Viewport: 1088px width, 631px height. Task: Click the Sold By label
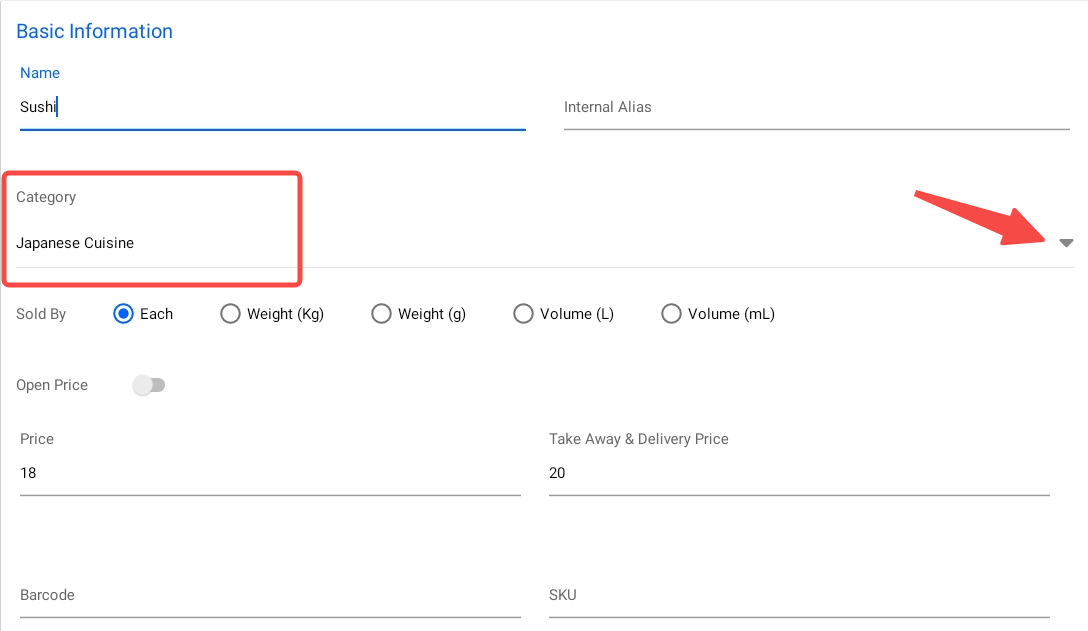[x=41, y=314]
